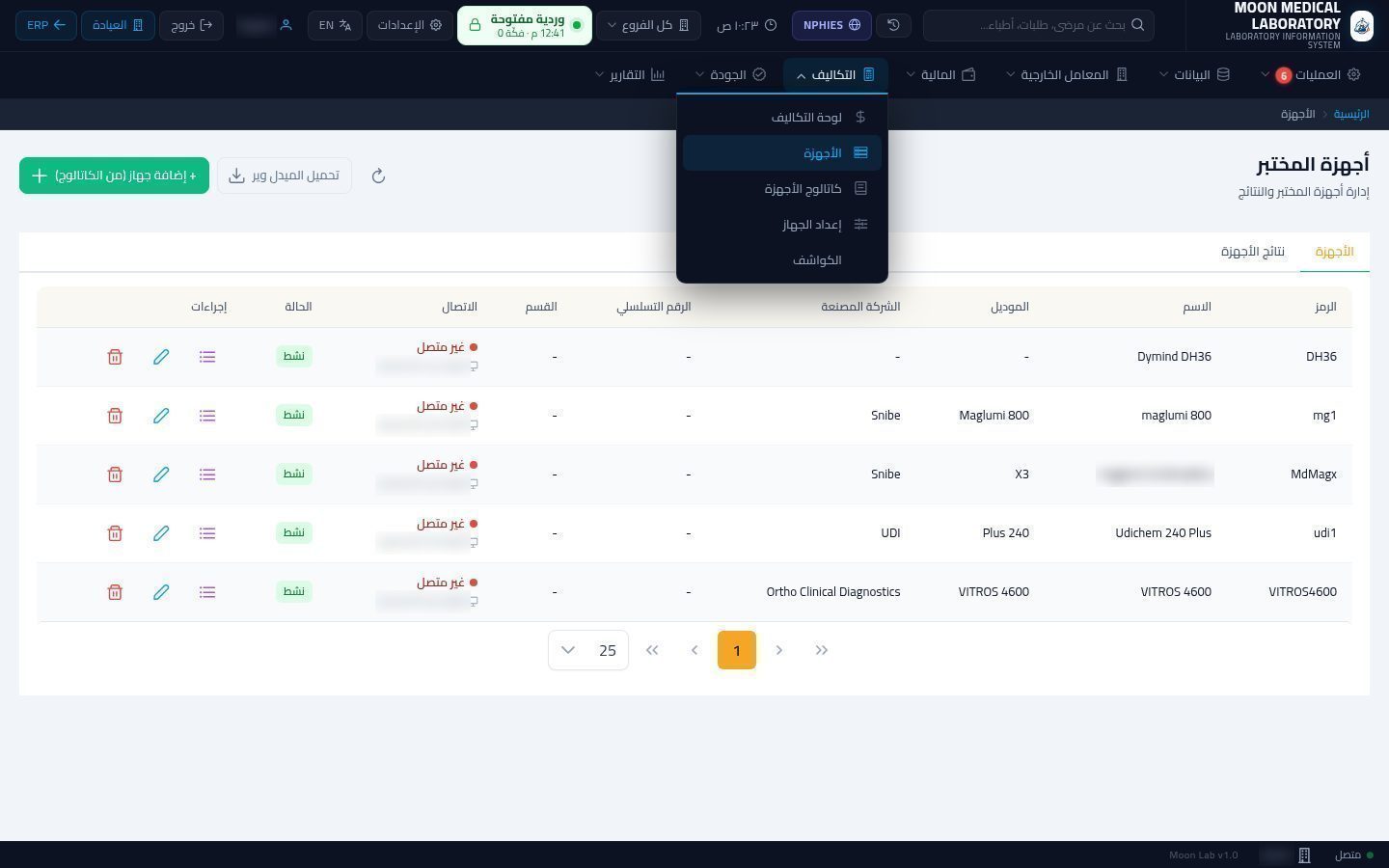Open the list actions for udi1
Screen dimensions: 1389x868
pyautogui.click(x=207, y=533)
